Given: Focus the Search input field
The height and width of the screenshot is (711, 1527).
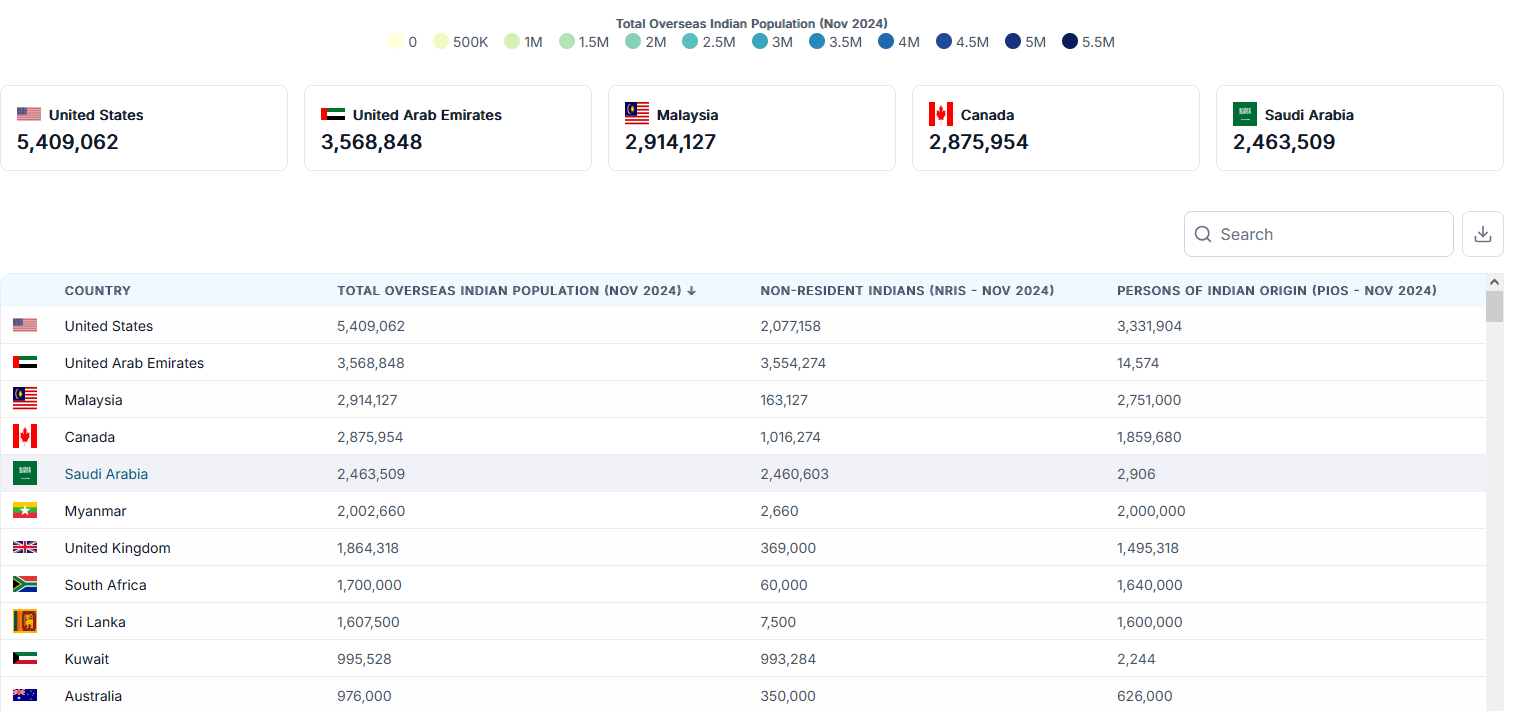Looking at the screenshot, I should [x=1319, y=234].
